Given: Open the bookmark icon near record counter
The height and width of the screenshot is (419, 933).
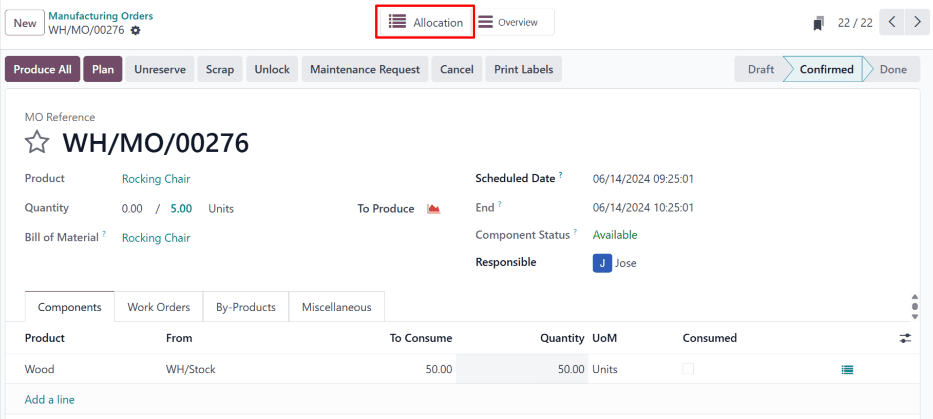Looking at the screenshot, I should (x=819, y=23).
